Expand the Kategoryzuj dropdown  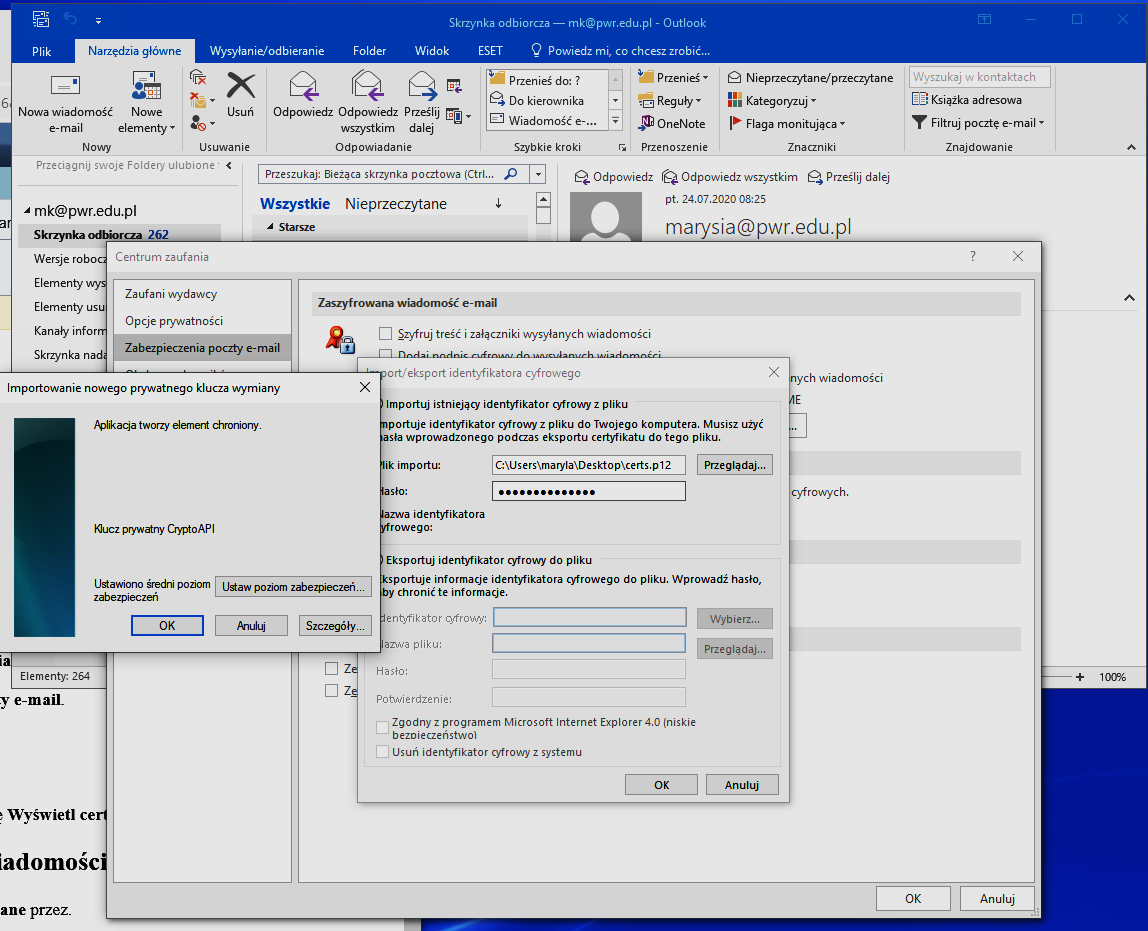780,101
